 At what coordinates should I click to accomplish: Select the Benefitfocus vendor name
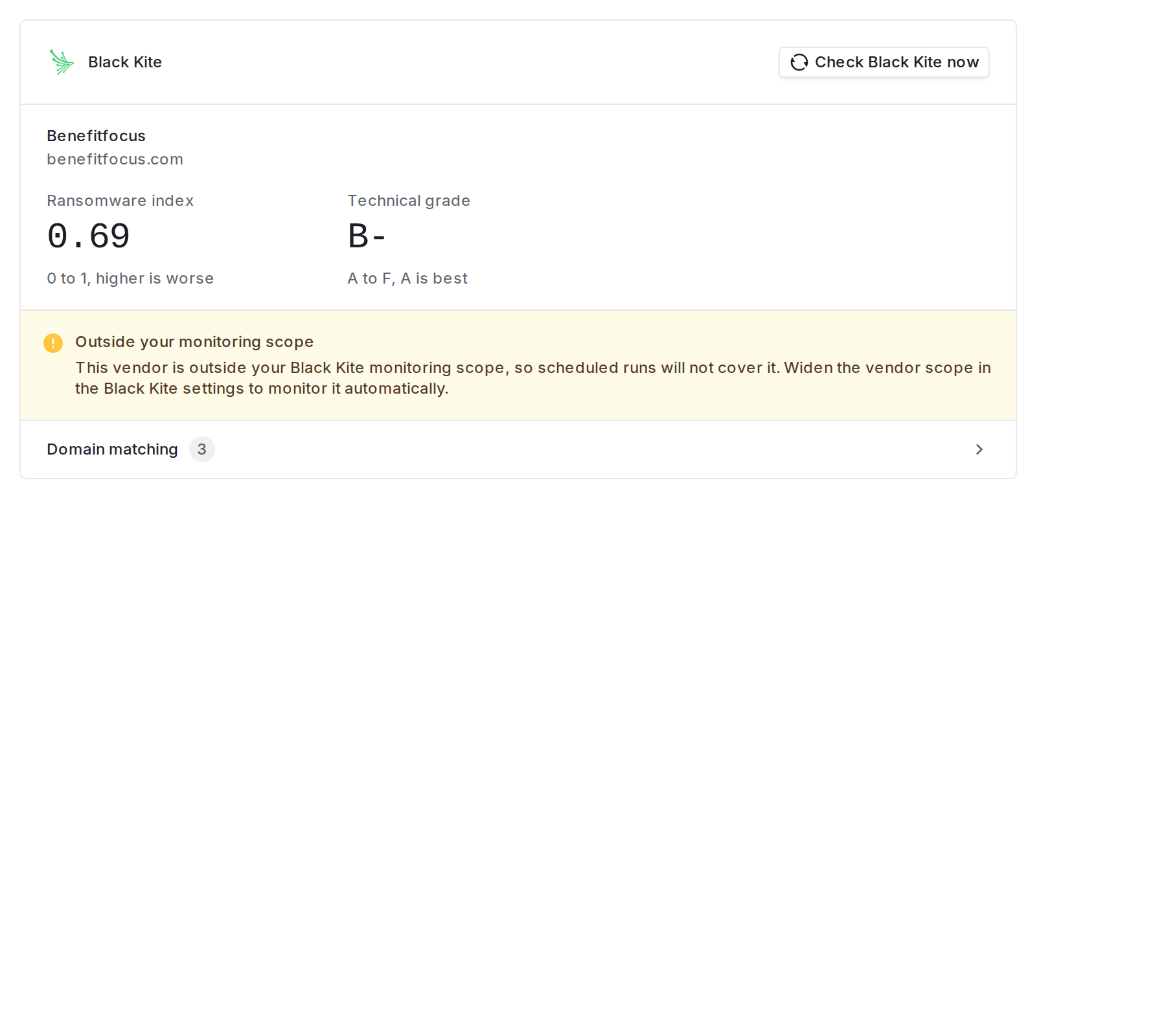[96, 136]
